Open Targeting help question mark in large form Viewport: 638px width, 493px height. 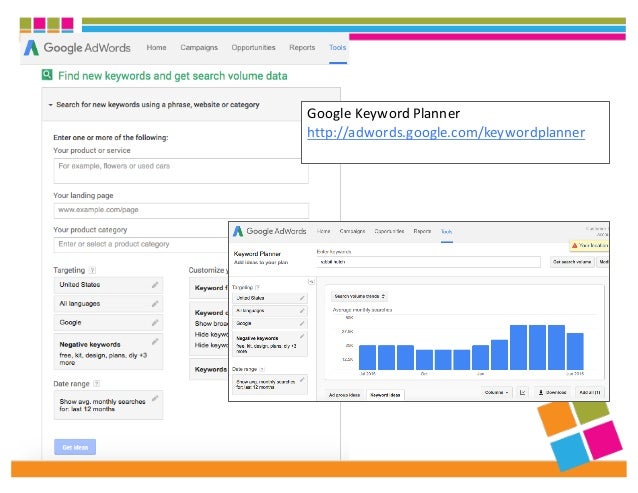point(92,270)
